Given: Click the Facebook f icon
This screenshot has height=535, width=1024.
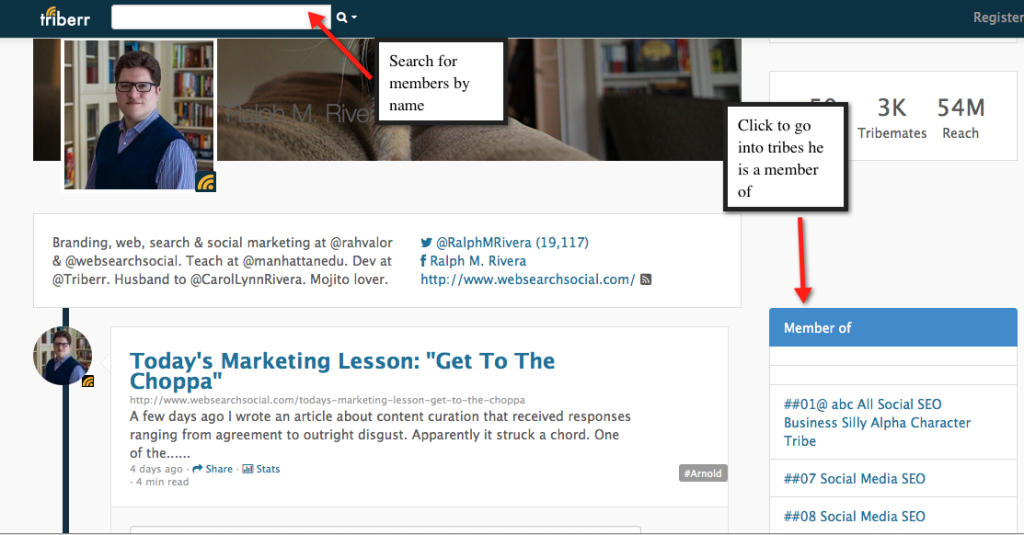Looking at the screenshot, I should [423, 261].
